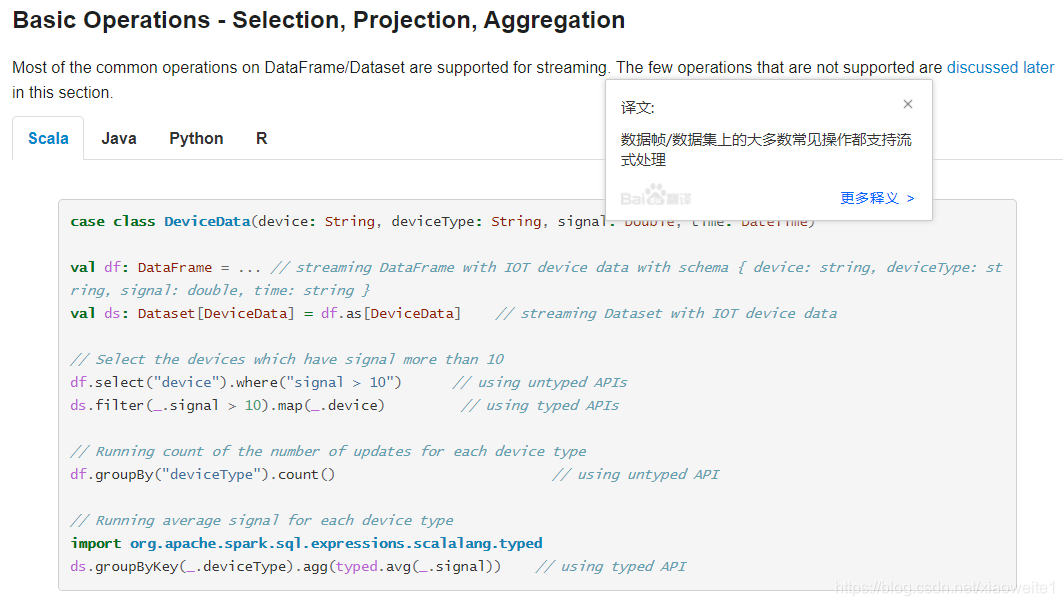This screenshot has height=606, width=1064.
Task: Click the import org.apache.spark line
Action: pos(306,543)
